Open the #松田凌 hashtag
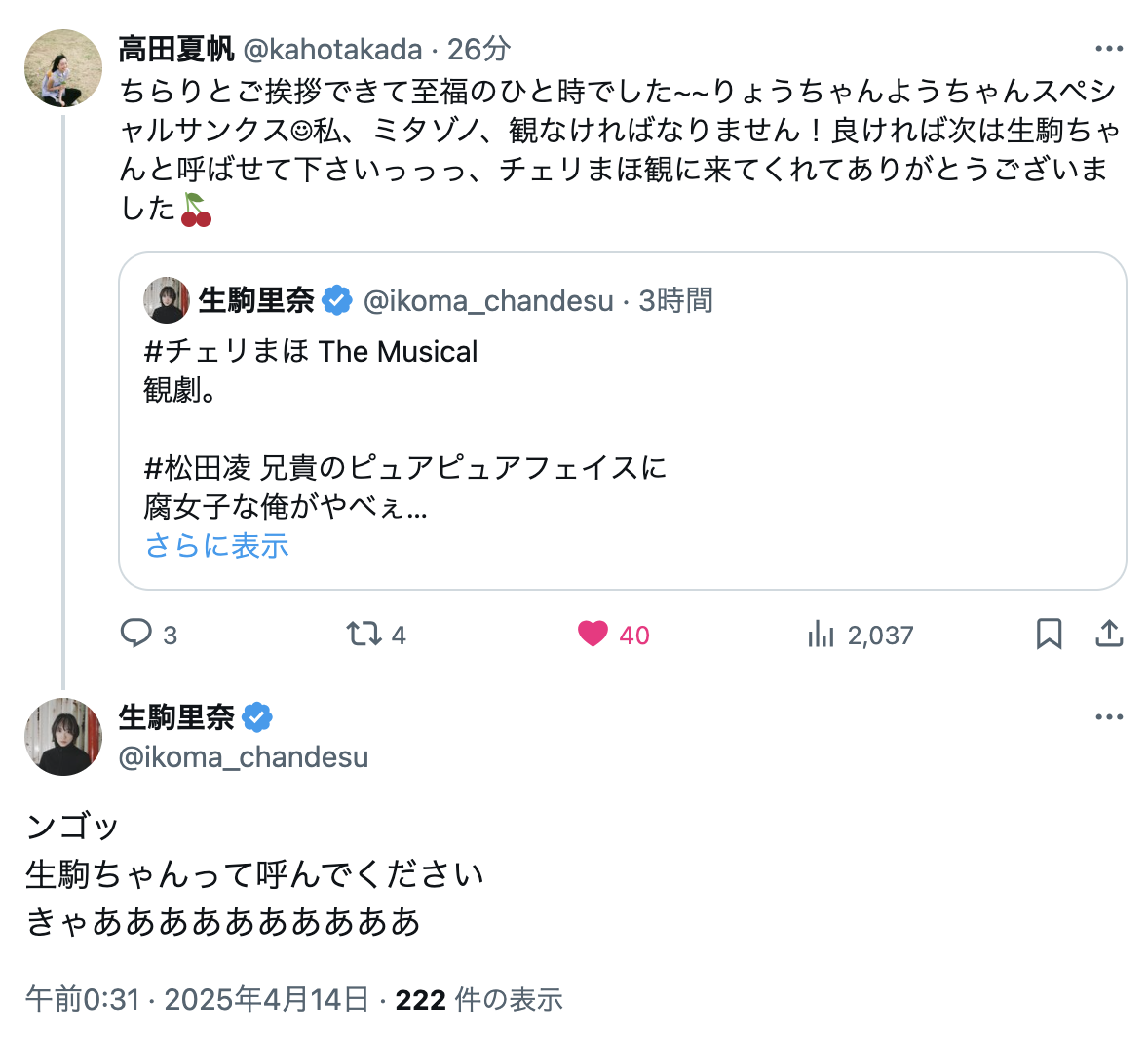Image resolution: width=1148 pixels, height=1041 pixels. click(198, 468)
